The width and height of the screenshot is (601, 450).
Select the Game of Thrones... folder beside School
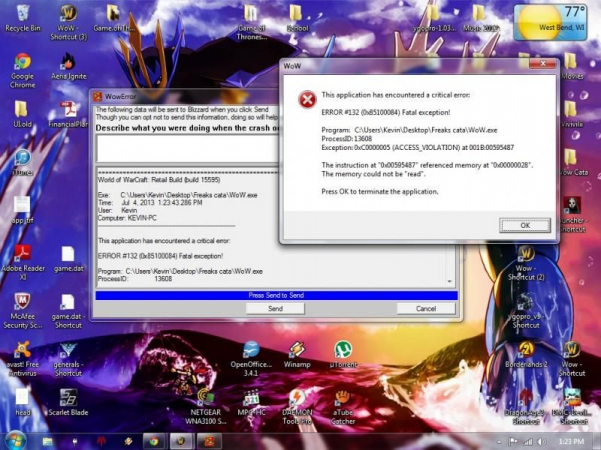click(x=251, y=22)
